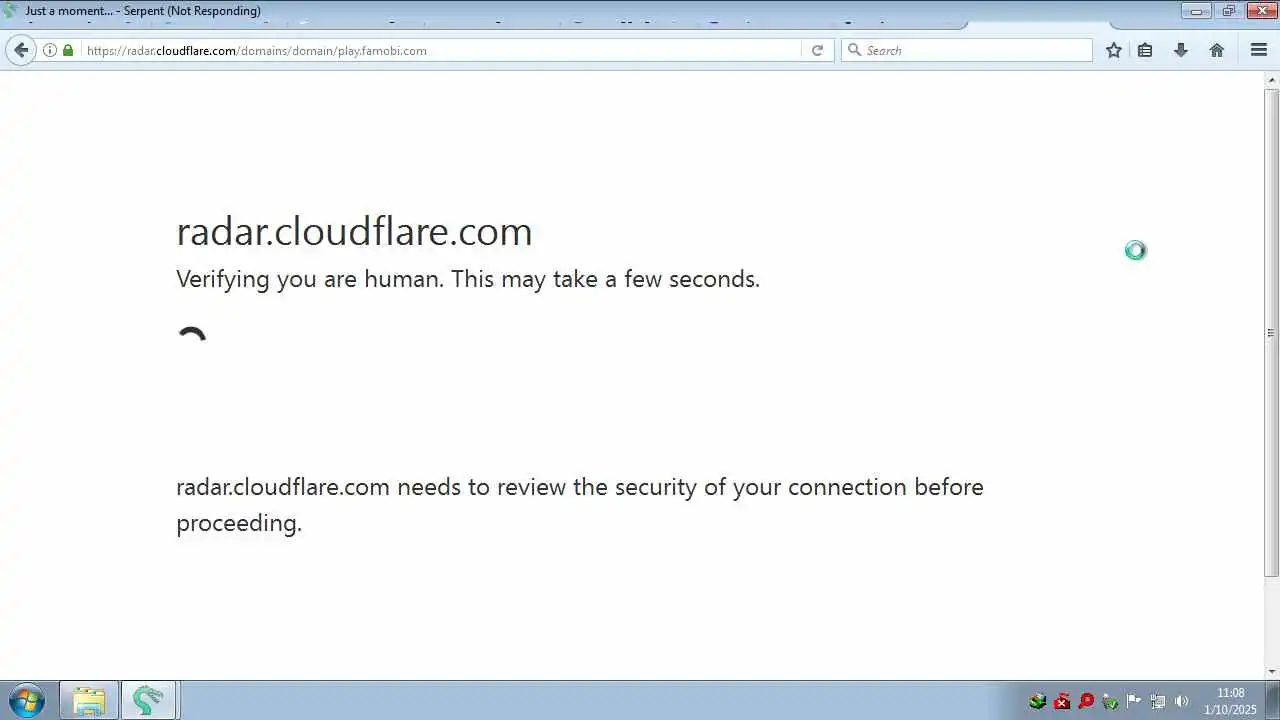Screen dimensions: 1280x720
Task: Open the file explorer taskbar icon
Action: click(x=89, y=700)
